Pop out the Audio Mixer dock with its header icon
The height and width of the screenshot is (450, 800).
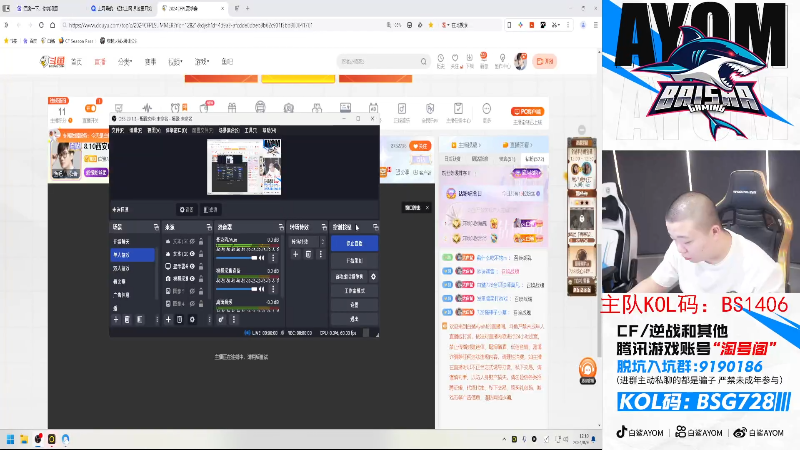(x=281, y=227)
